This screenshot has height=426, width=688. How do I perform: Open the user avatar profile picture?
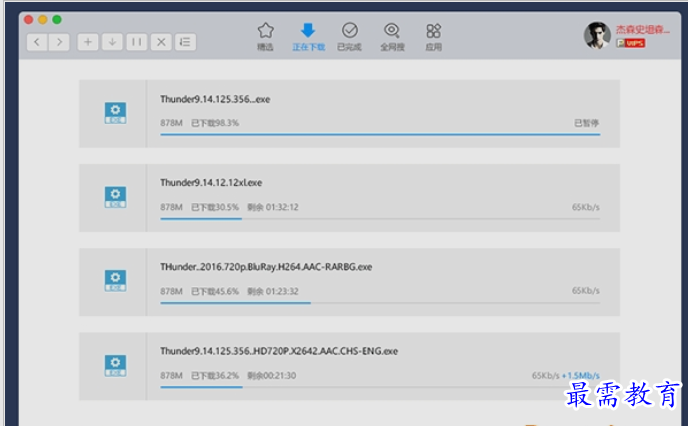597,36
